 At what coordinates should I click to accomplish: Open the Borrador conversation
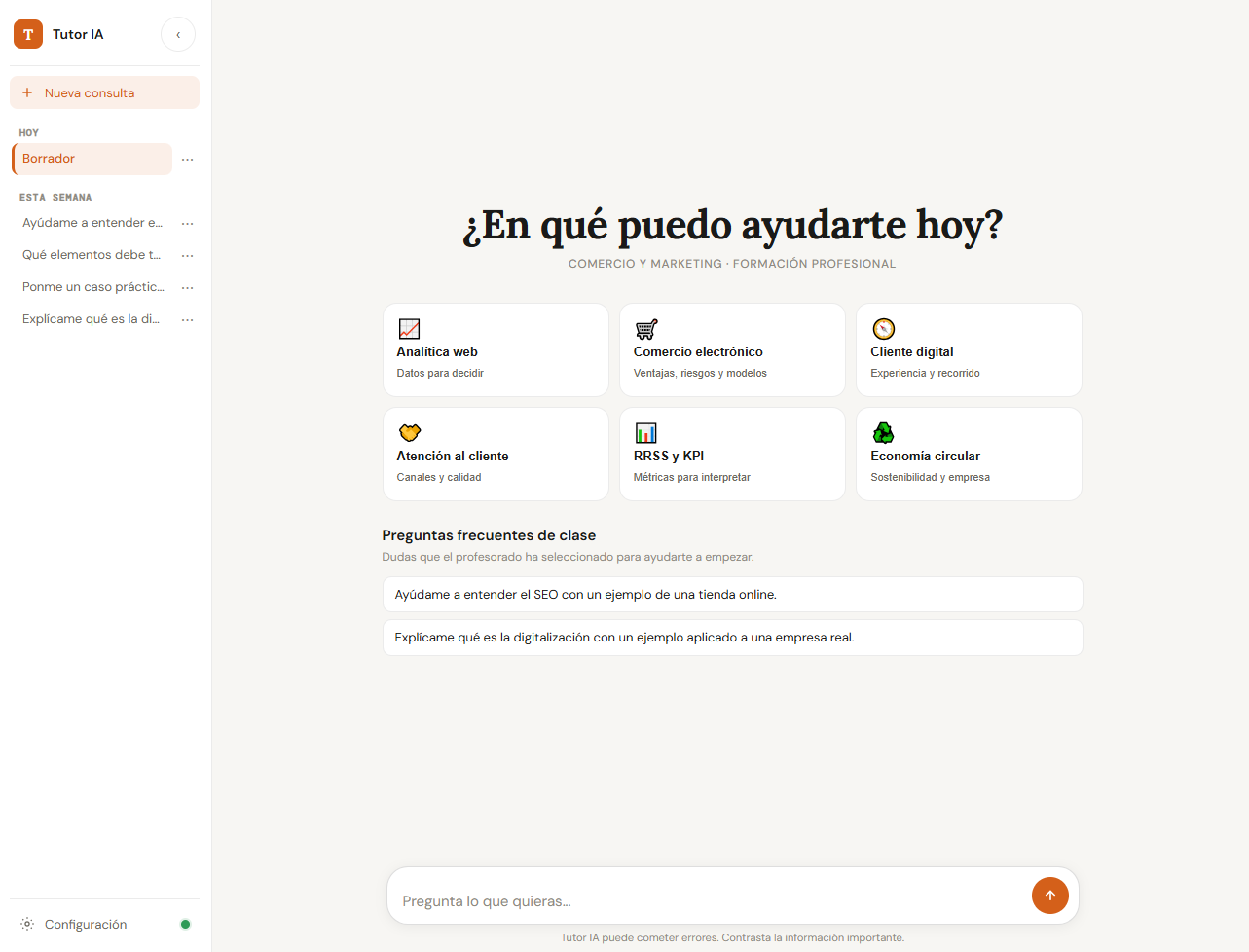click(x=92, y=159)
